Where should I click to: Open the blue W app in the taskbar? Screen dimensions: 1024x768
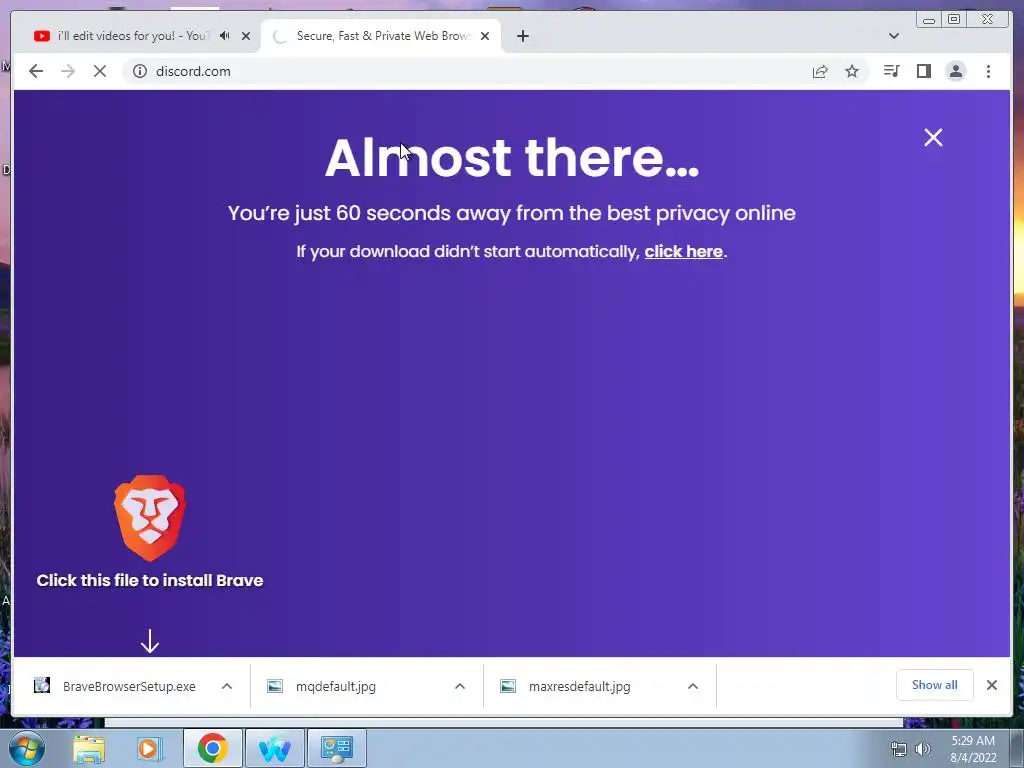(274, 748)
